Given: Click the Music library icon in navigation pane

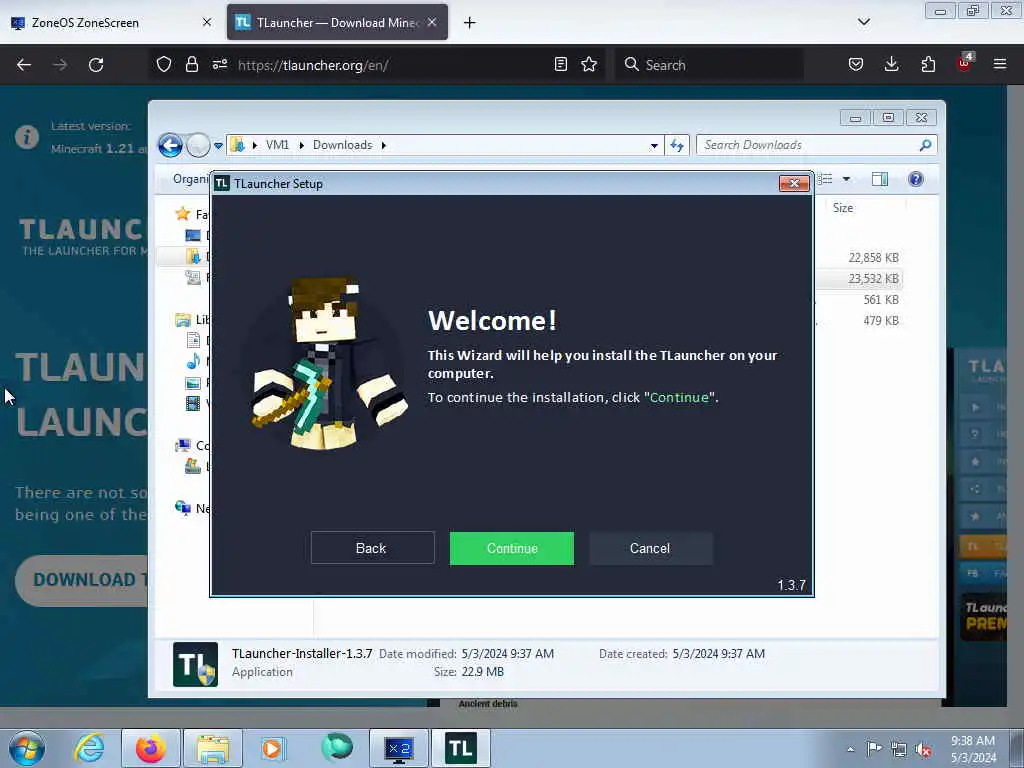Looking at the screenshot, I should (193, 361).
